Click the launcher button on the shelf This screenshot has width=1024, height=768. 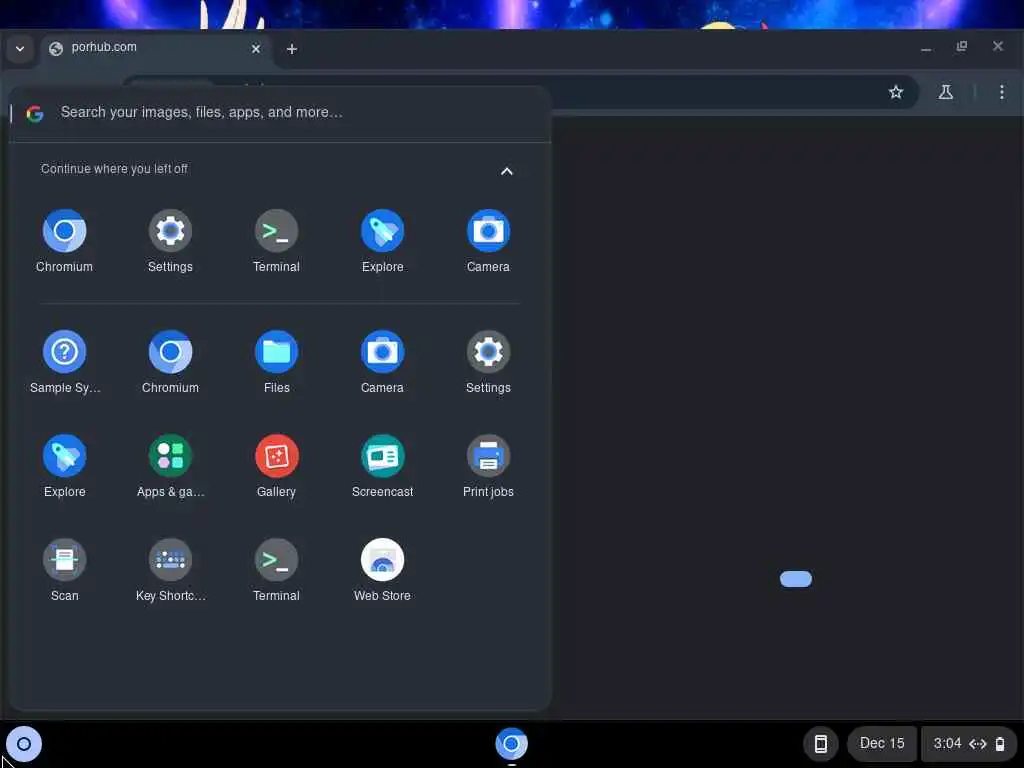(x=24, y=744)
